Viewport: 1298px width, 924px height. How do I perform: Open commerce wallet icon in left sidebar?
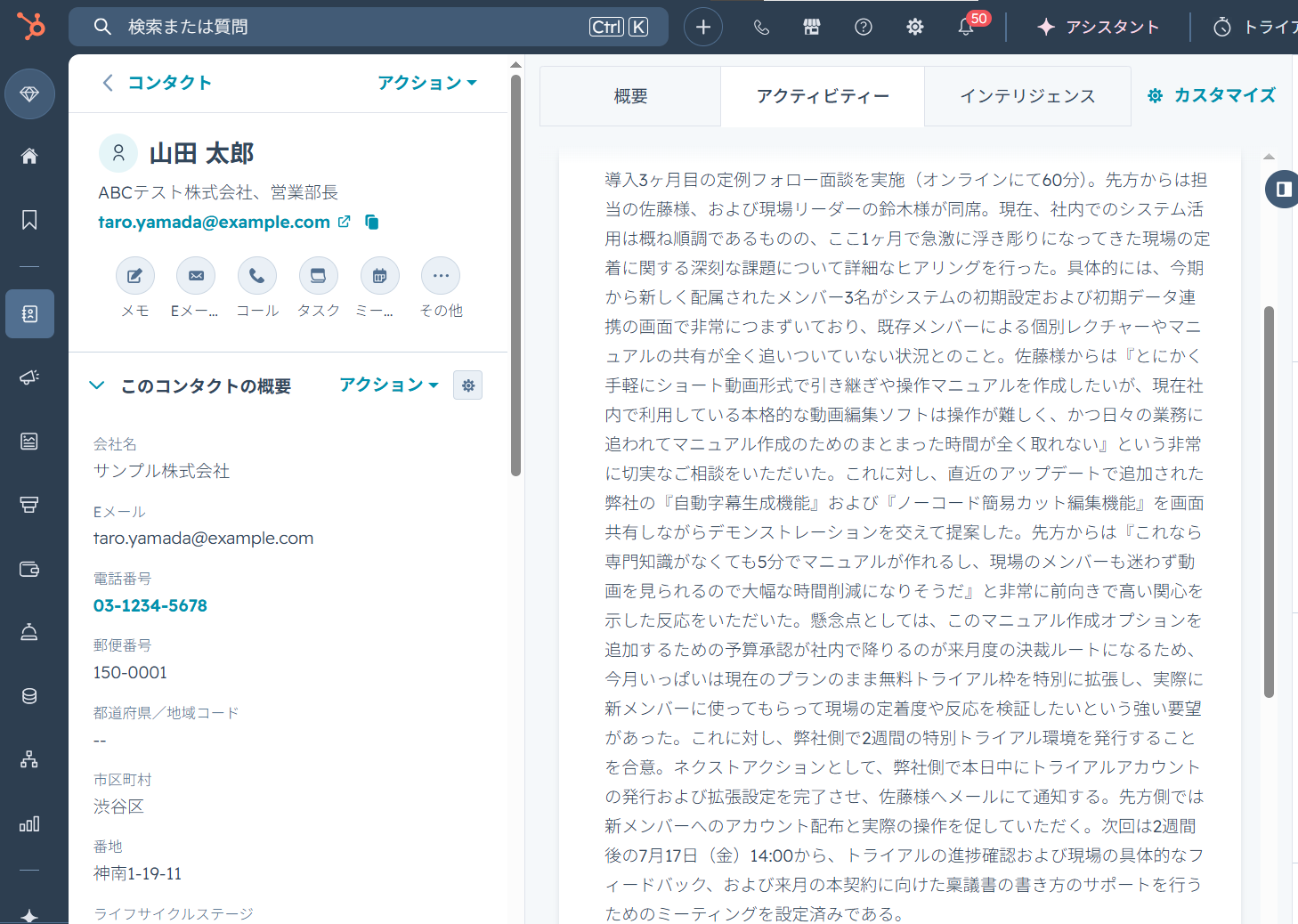click(29, 569)
